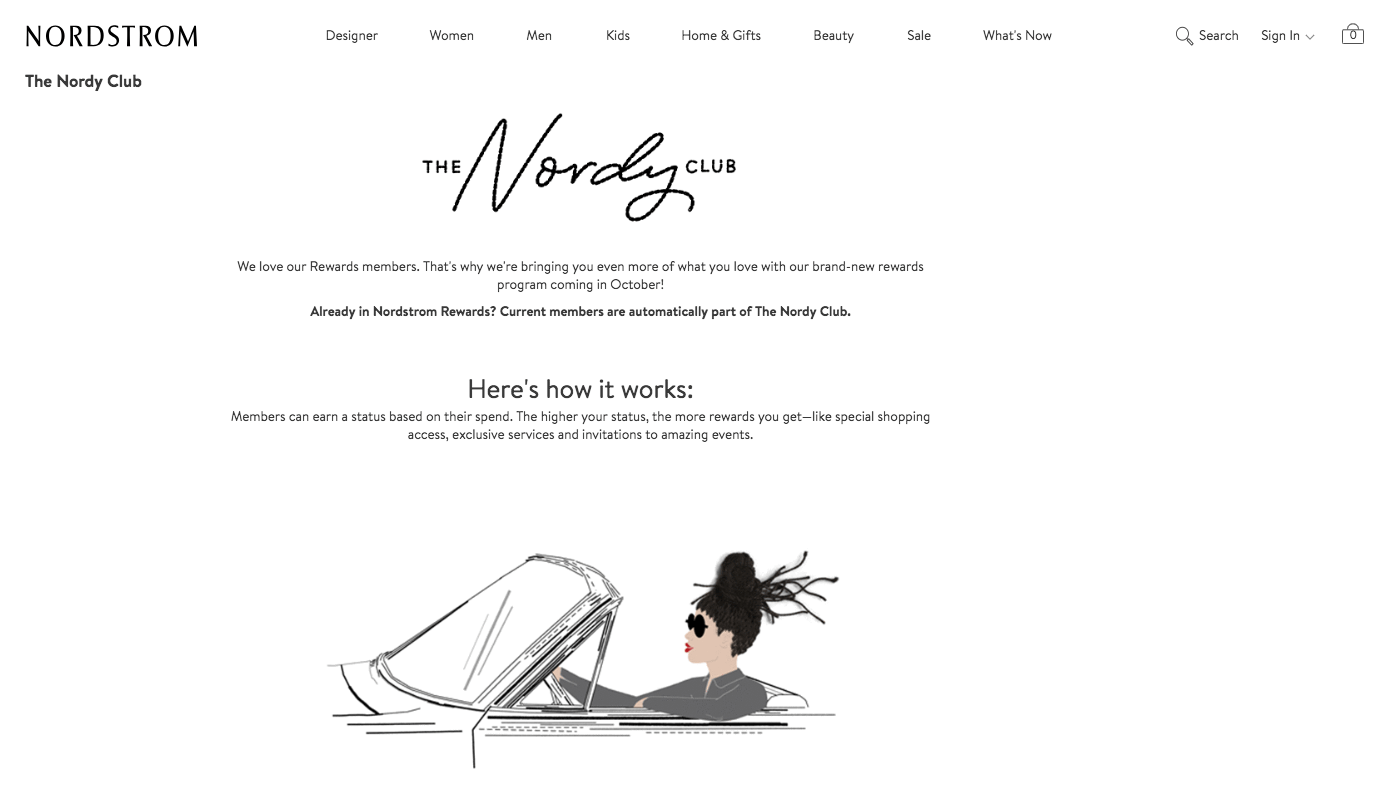Open the Women menu

(452, 36)
